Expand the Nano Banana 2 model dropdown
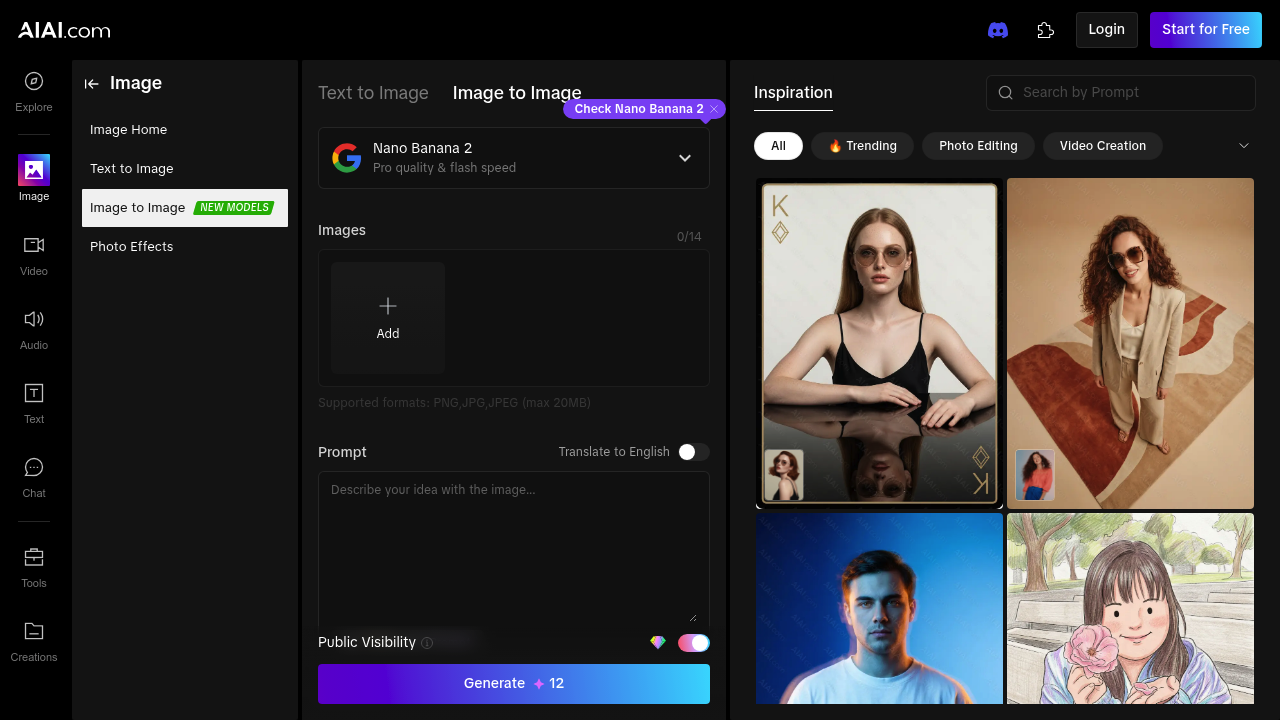1280x720 pixels. click(x=685, y=157)
